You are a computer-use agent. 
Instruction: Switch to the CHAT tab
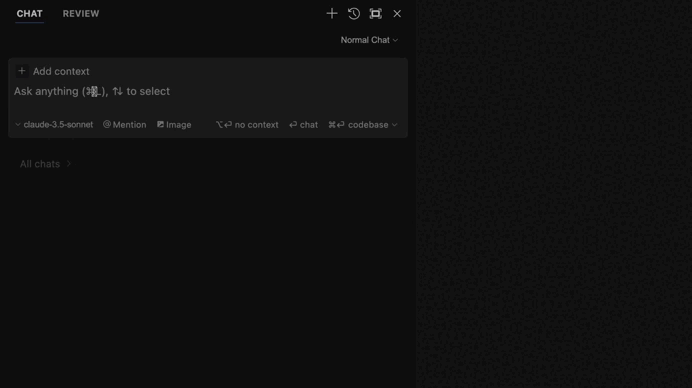tap(30, 14)
